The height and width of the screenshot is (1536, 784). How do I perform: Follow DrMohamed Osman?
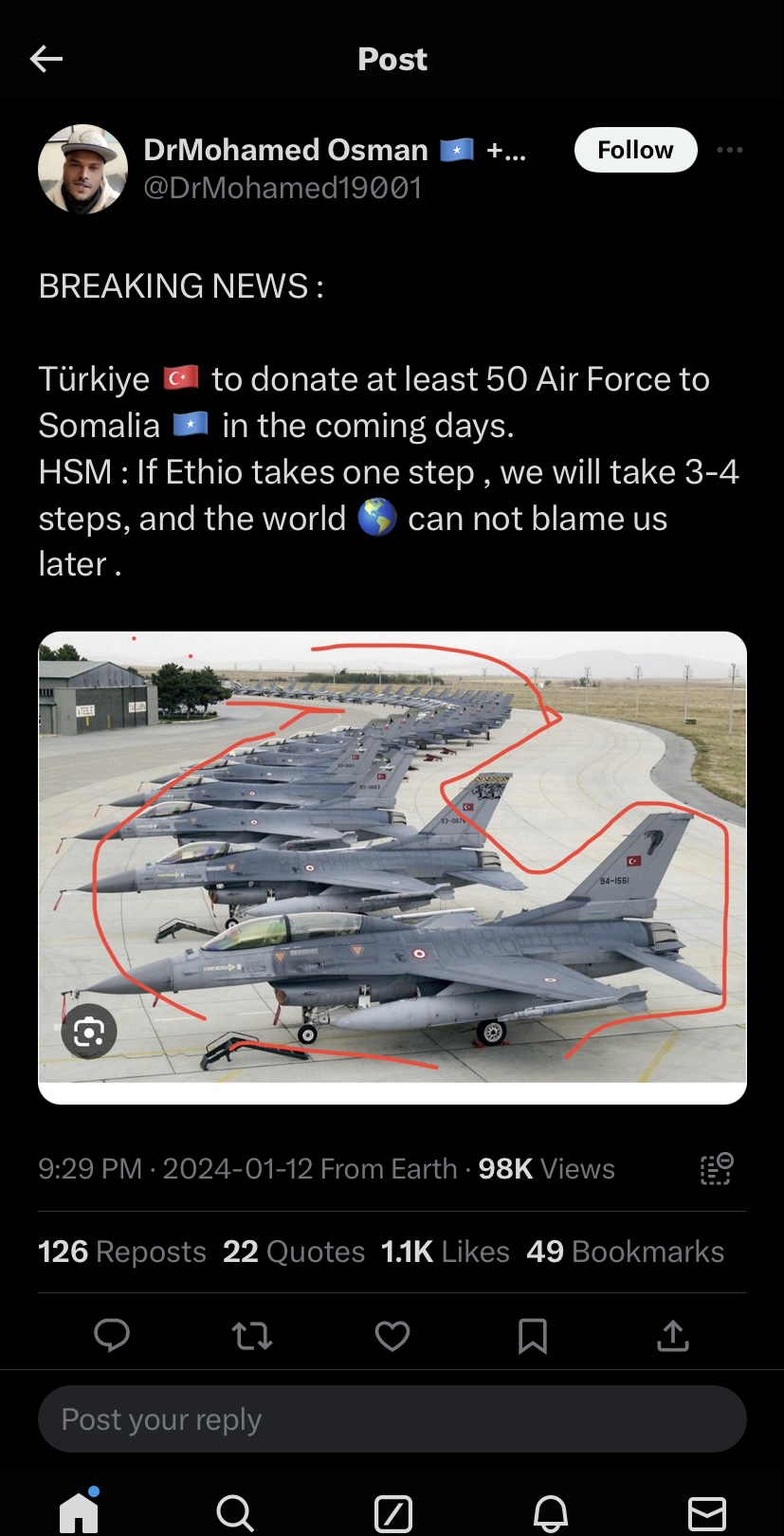(x=635, y=150)
